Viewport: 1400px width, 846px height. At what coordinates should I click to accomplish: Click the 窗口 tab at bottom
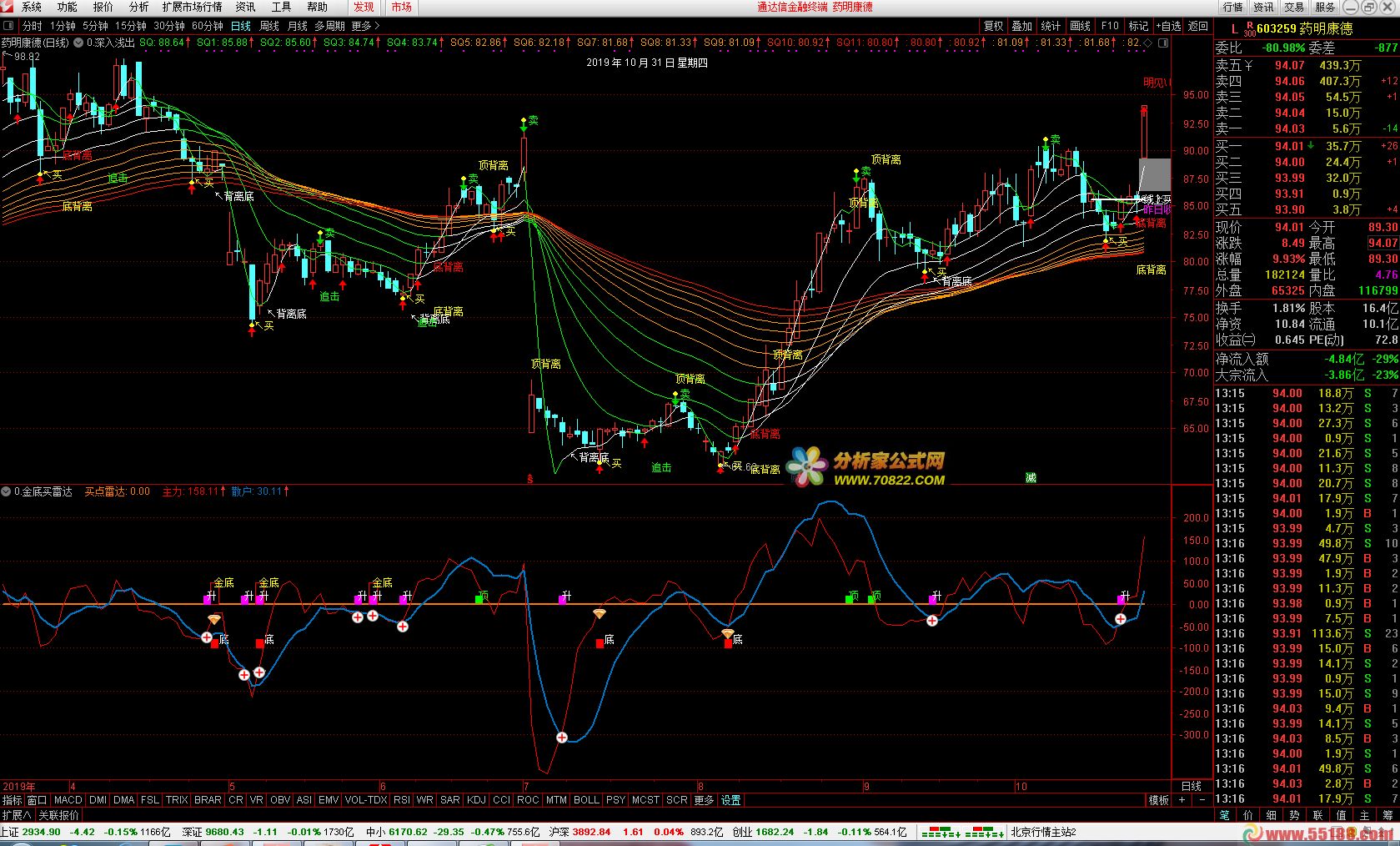tap(38, 800)
